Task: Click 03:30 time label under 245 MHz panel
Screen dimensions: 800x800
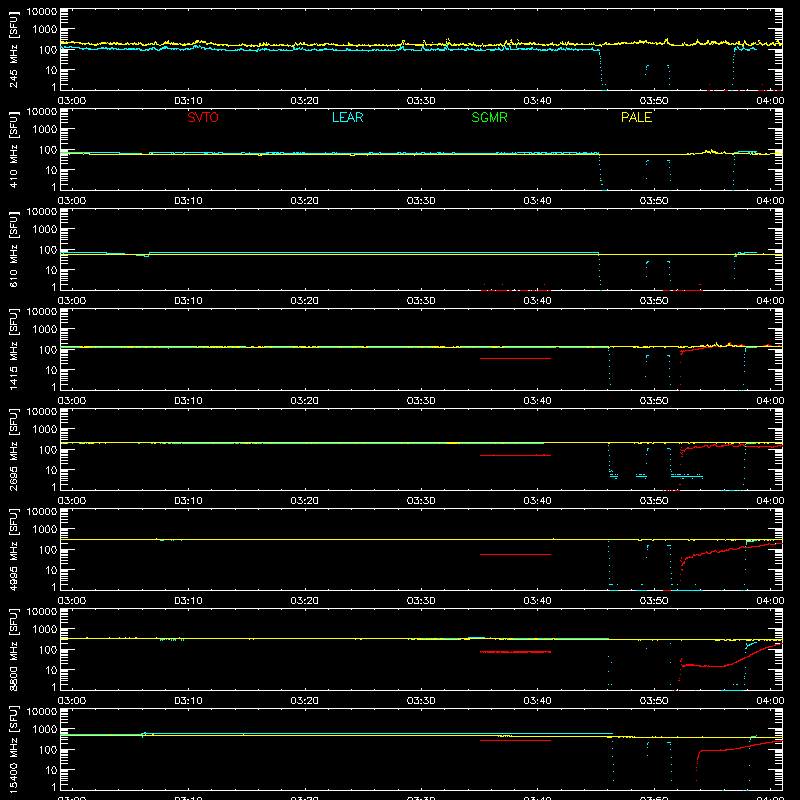Action: click(421, 101)
